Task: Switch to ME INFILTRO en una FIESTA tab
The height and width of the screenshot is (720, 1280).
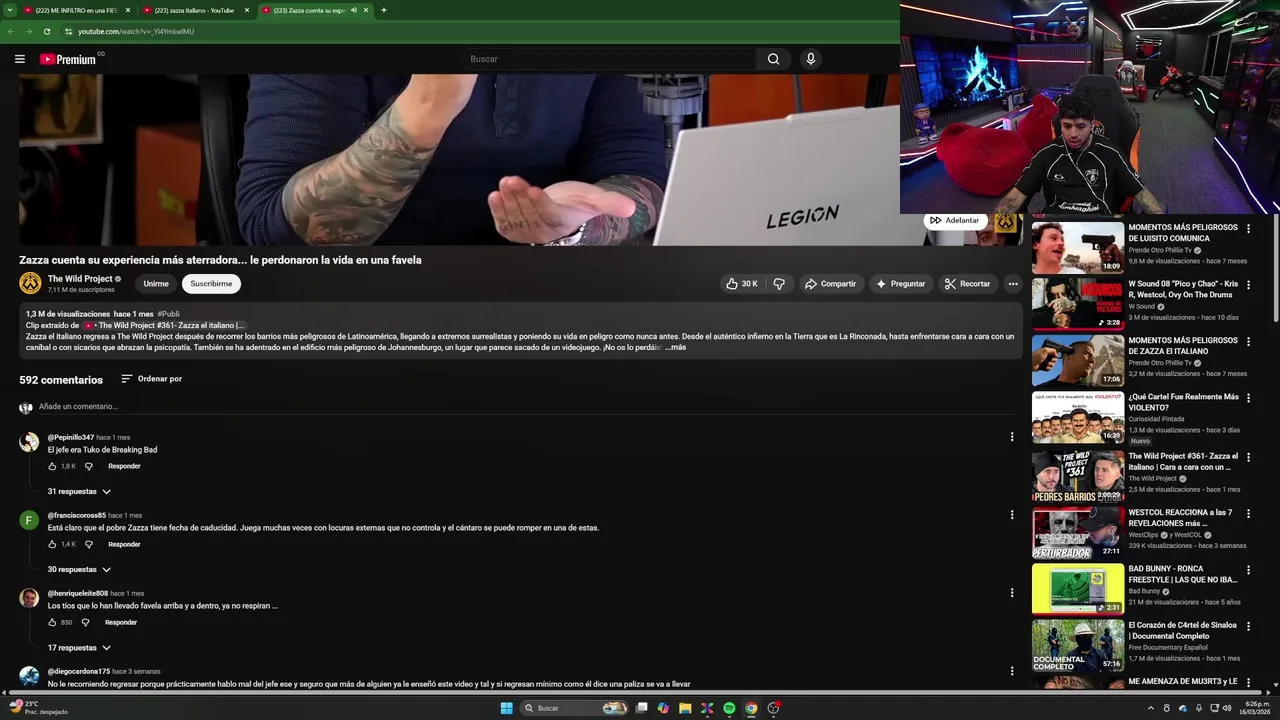Action: (x=77, y=10)
